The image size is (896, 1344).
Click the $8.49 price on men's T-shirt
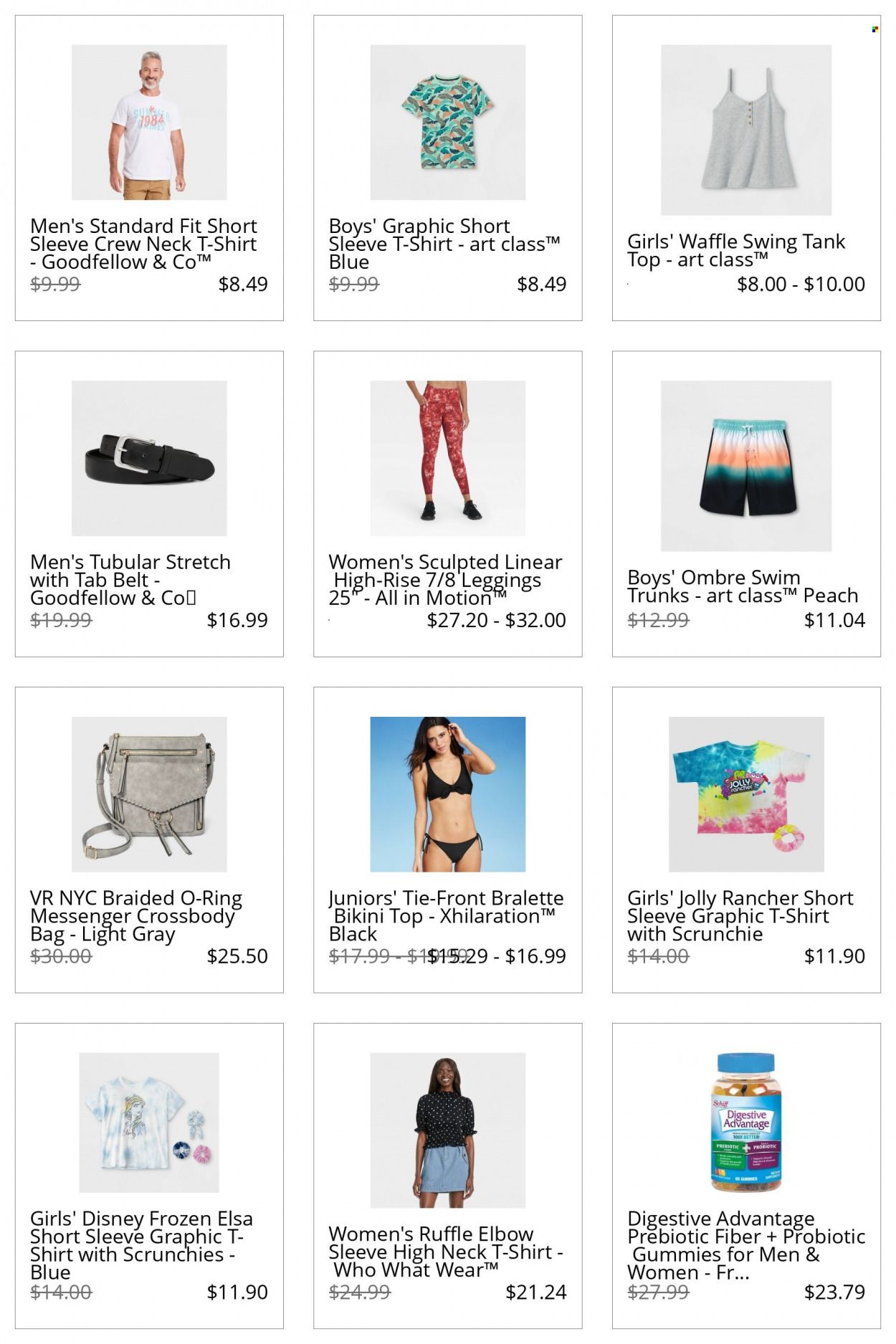pyautogui.click(x=243, y=284)
